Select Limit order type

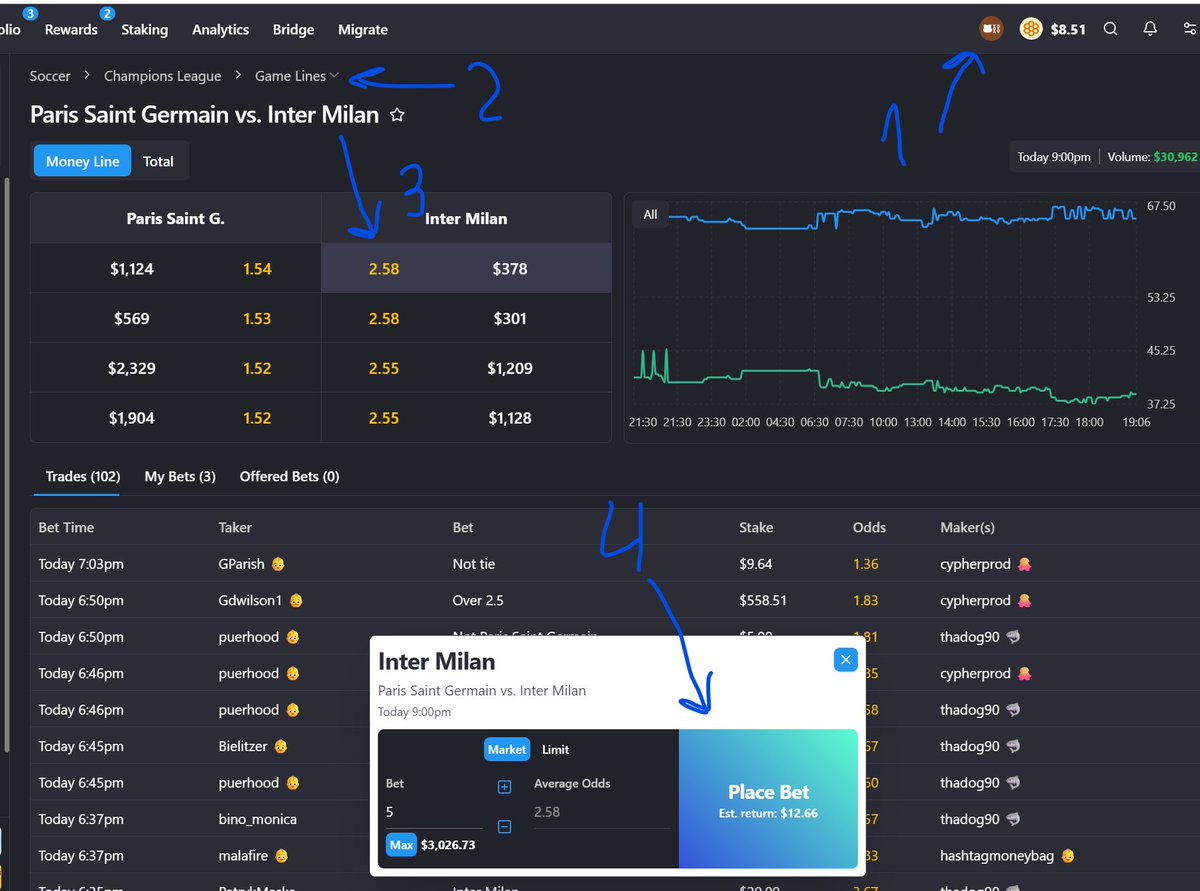pyautogui.click(x=556, y=749)
